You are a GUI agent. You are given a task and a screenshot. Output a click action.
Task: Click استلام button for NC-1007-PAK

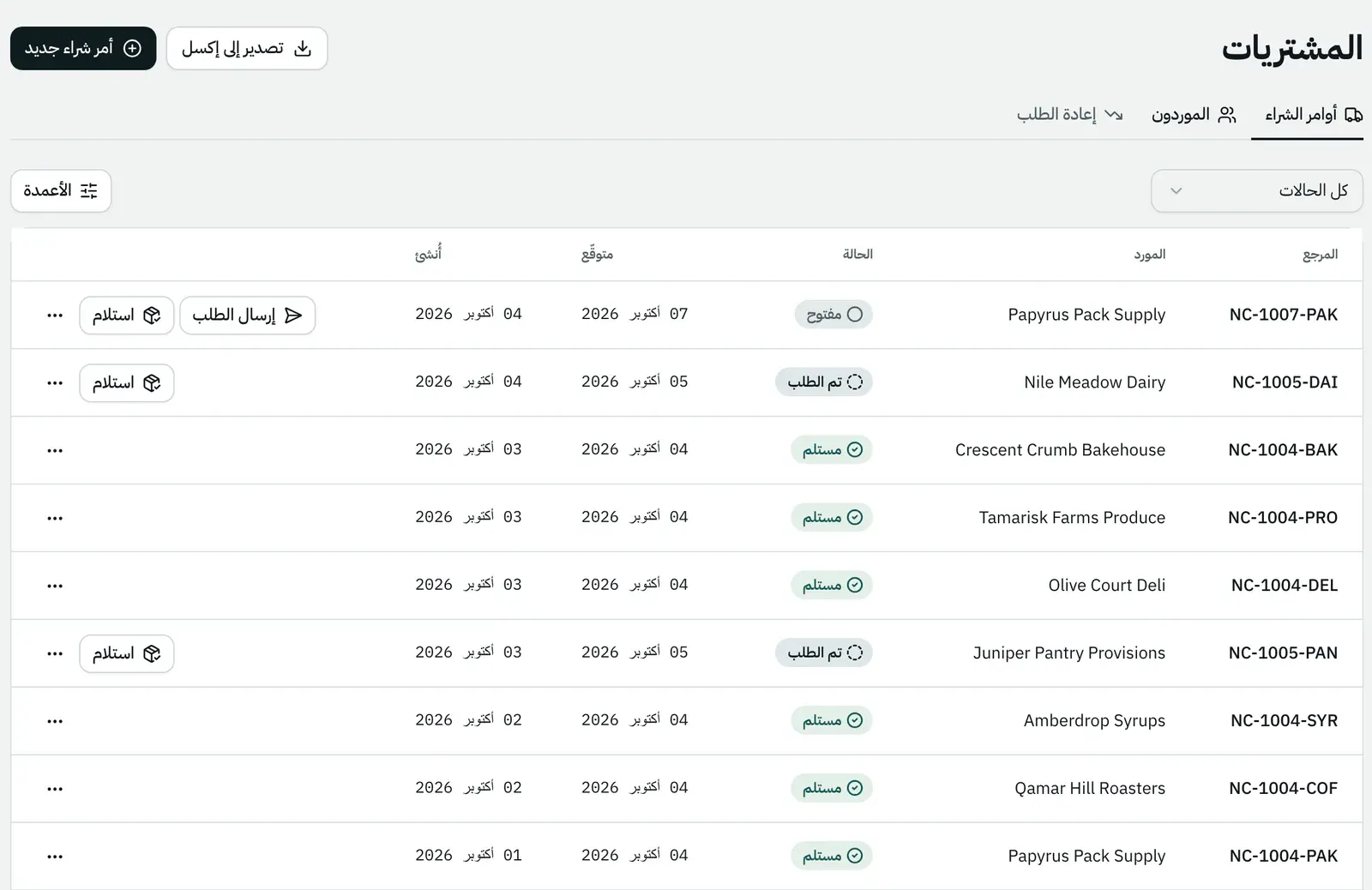127,316
